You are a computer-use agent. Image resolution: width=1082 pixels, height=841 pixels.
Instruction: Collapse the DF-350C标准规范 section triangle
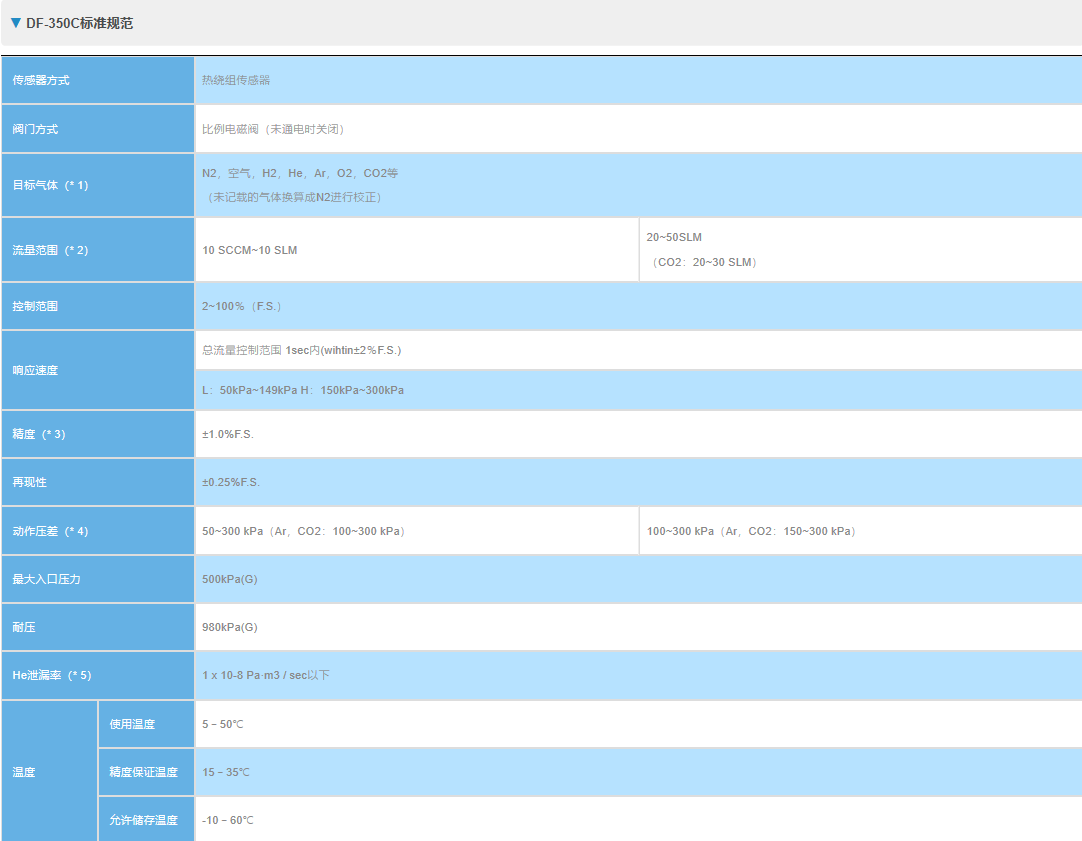click(16, 23)
